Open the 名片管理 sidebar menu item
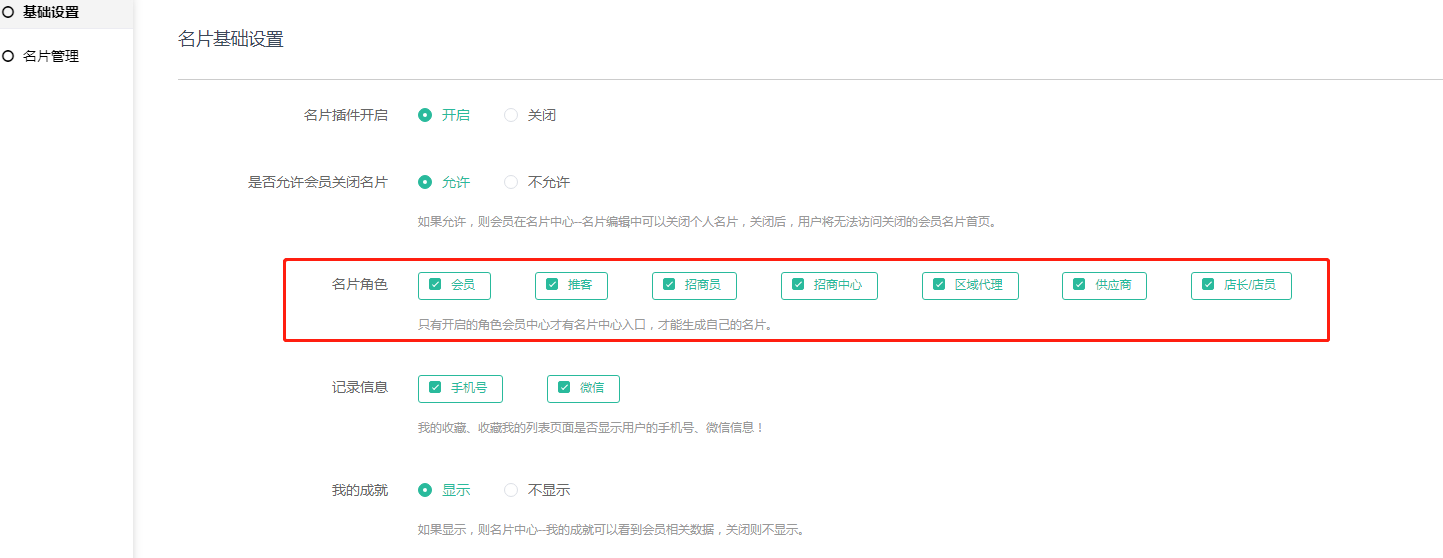Screen dimensions: 1443x558 pyautogui.click(x=50, y=56)
